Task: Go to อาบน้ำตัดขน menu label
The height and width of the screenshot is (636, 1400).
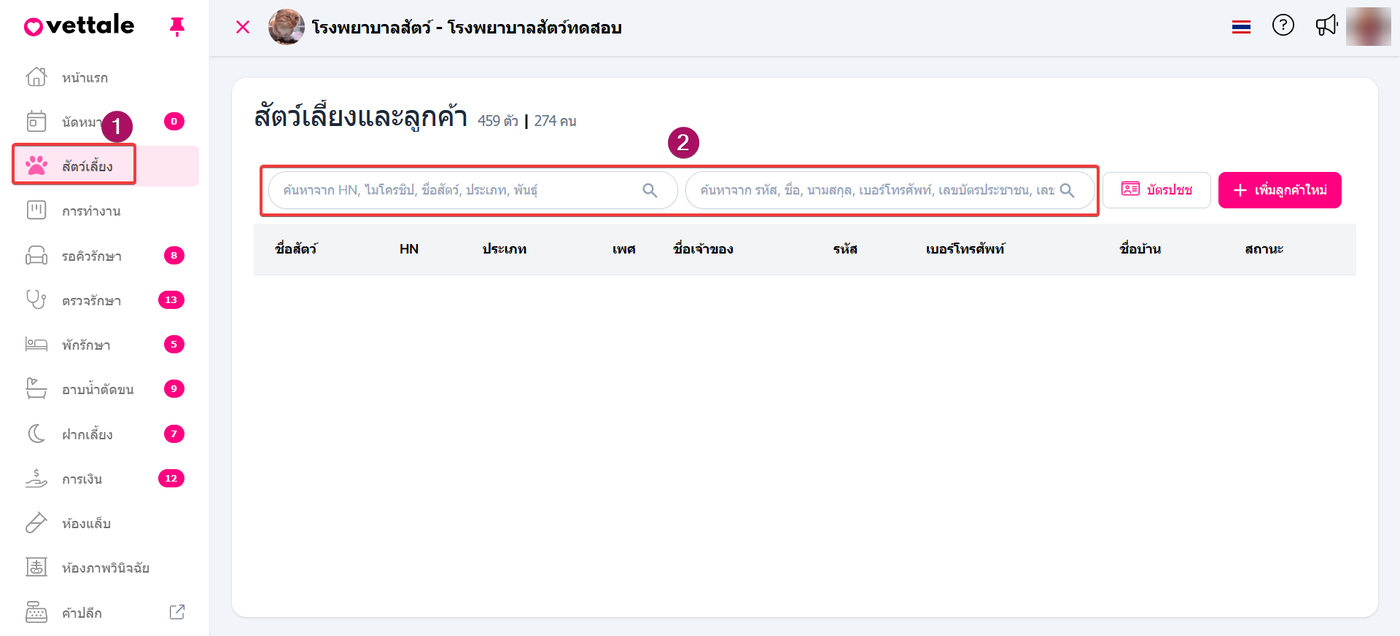Action: [98, 390]
